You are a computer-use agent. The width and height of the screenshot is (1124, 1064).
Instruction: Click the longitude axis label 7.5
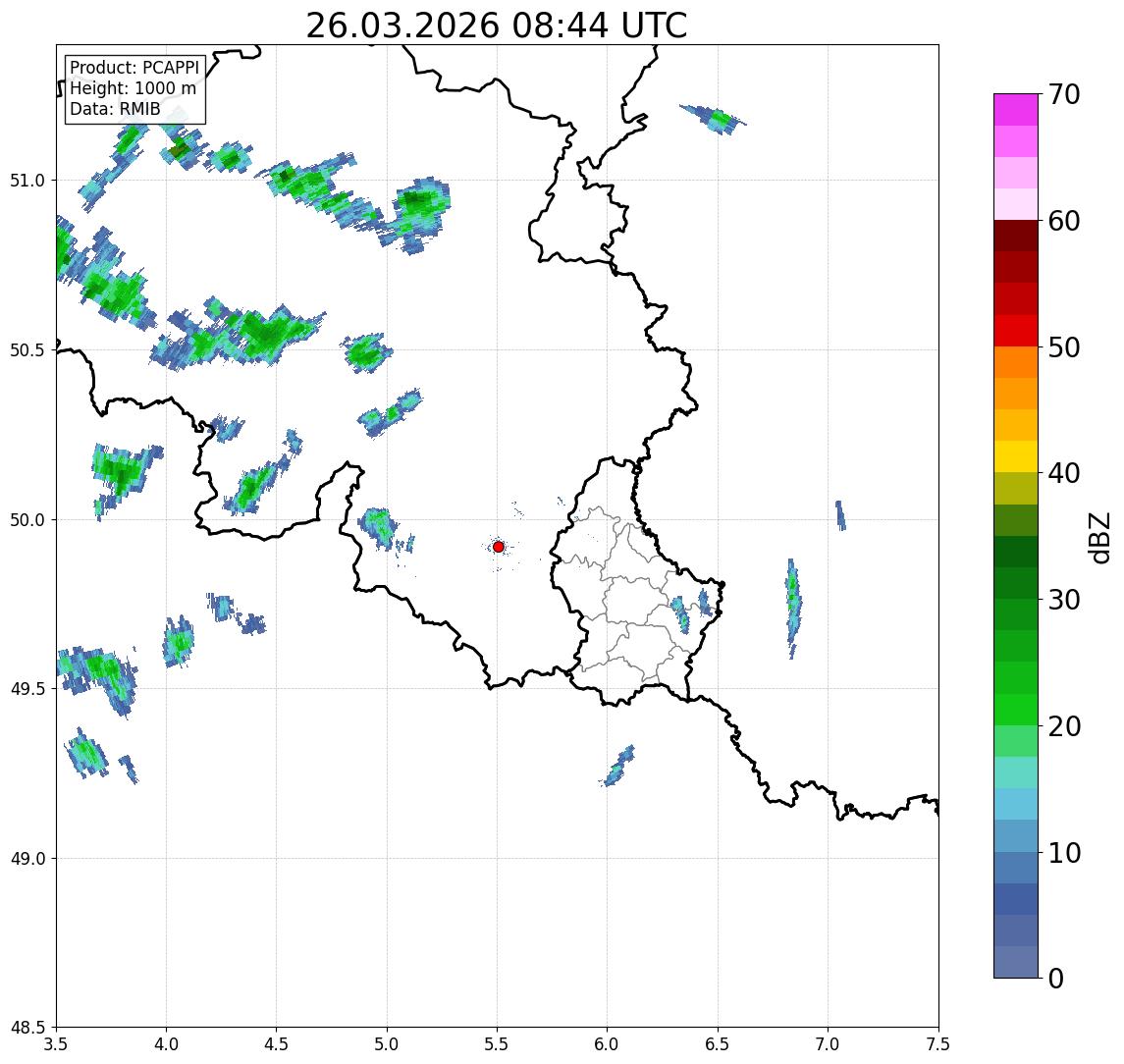click(x=938, y=1044)
